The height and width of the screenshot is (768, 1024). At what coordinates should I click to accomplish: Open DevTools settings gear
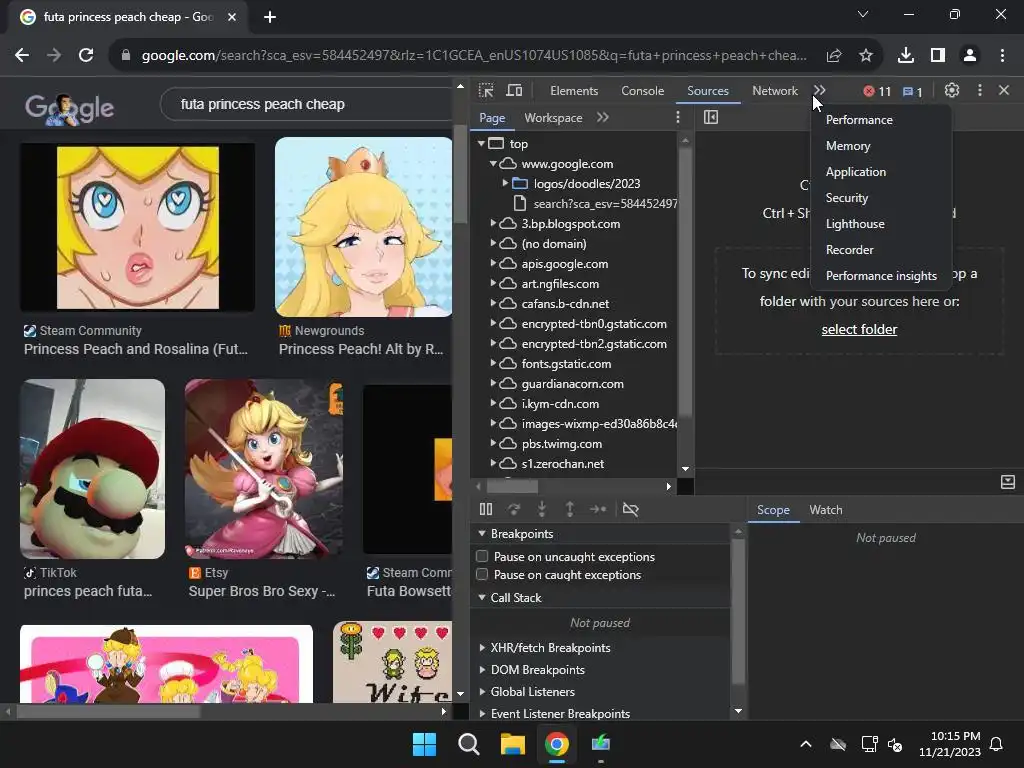coord(952,90)
